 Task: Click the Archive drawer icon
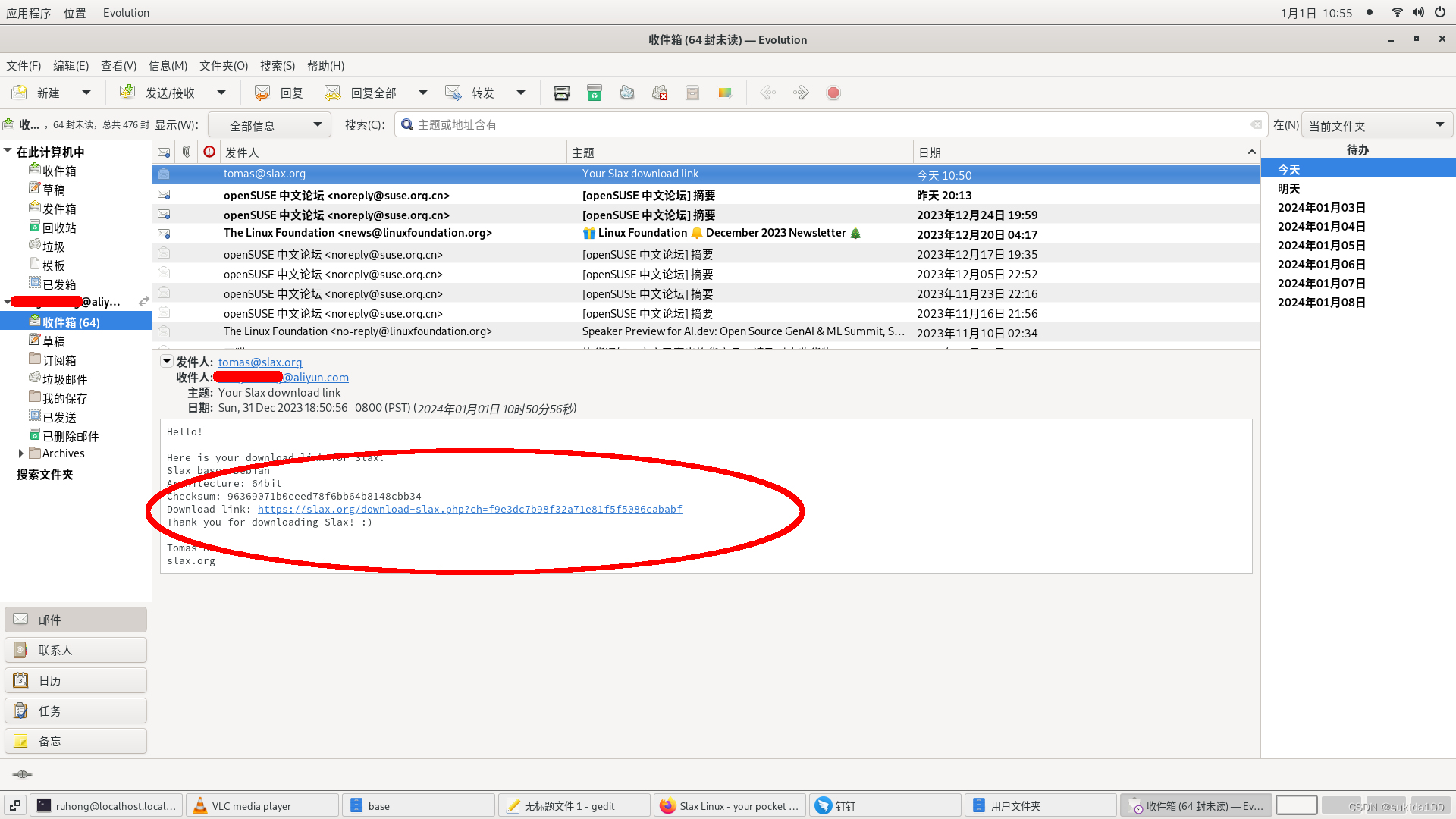pyautogui.click(x=692, y=93)
